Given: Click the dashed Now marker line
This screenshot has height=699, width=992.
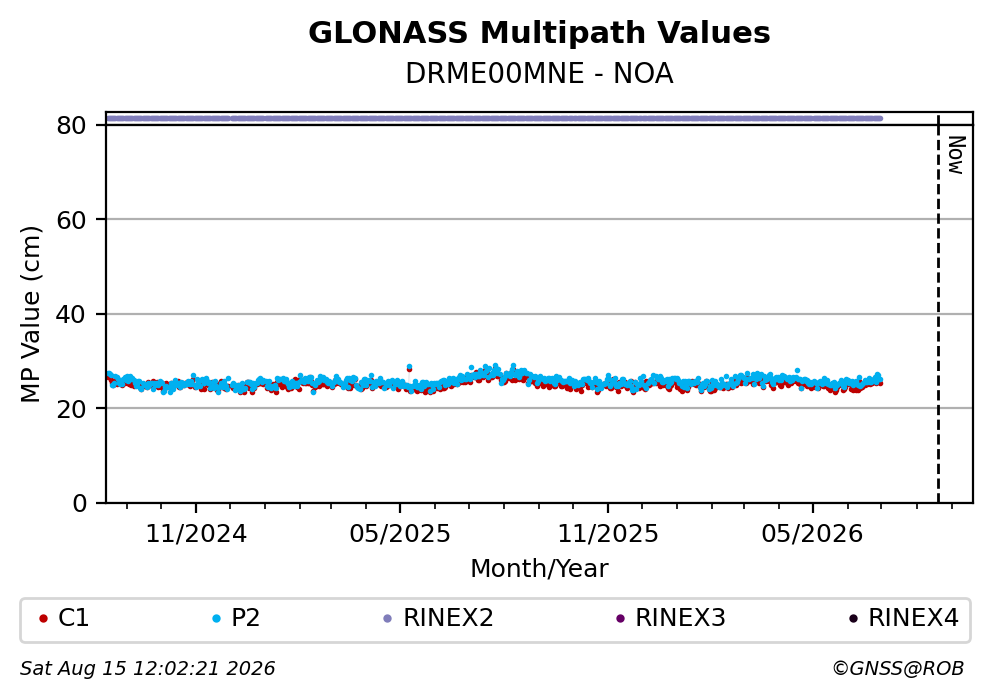Looking at the screenshot, I should click(x=938, y=309).
